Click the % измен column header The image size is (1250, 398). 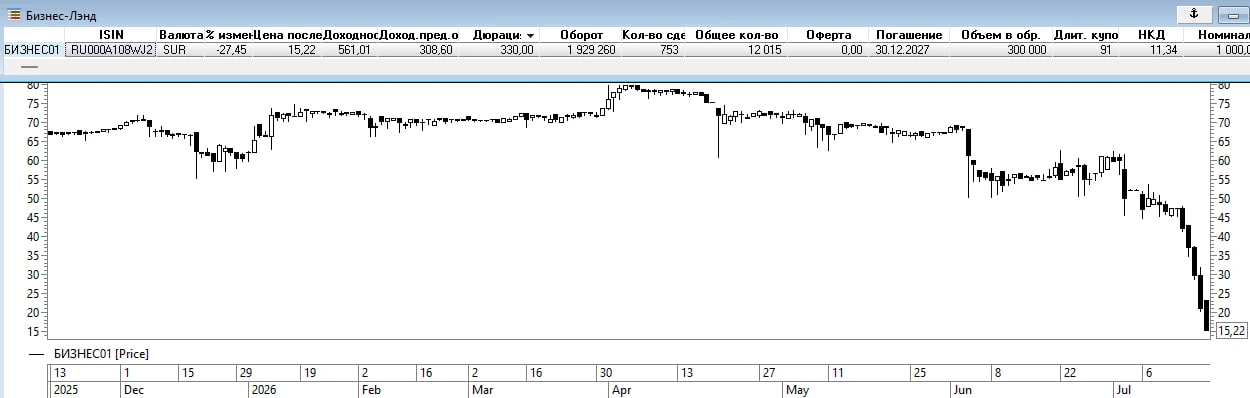tap(229, 34)
